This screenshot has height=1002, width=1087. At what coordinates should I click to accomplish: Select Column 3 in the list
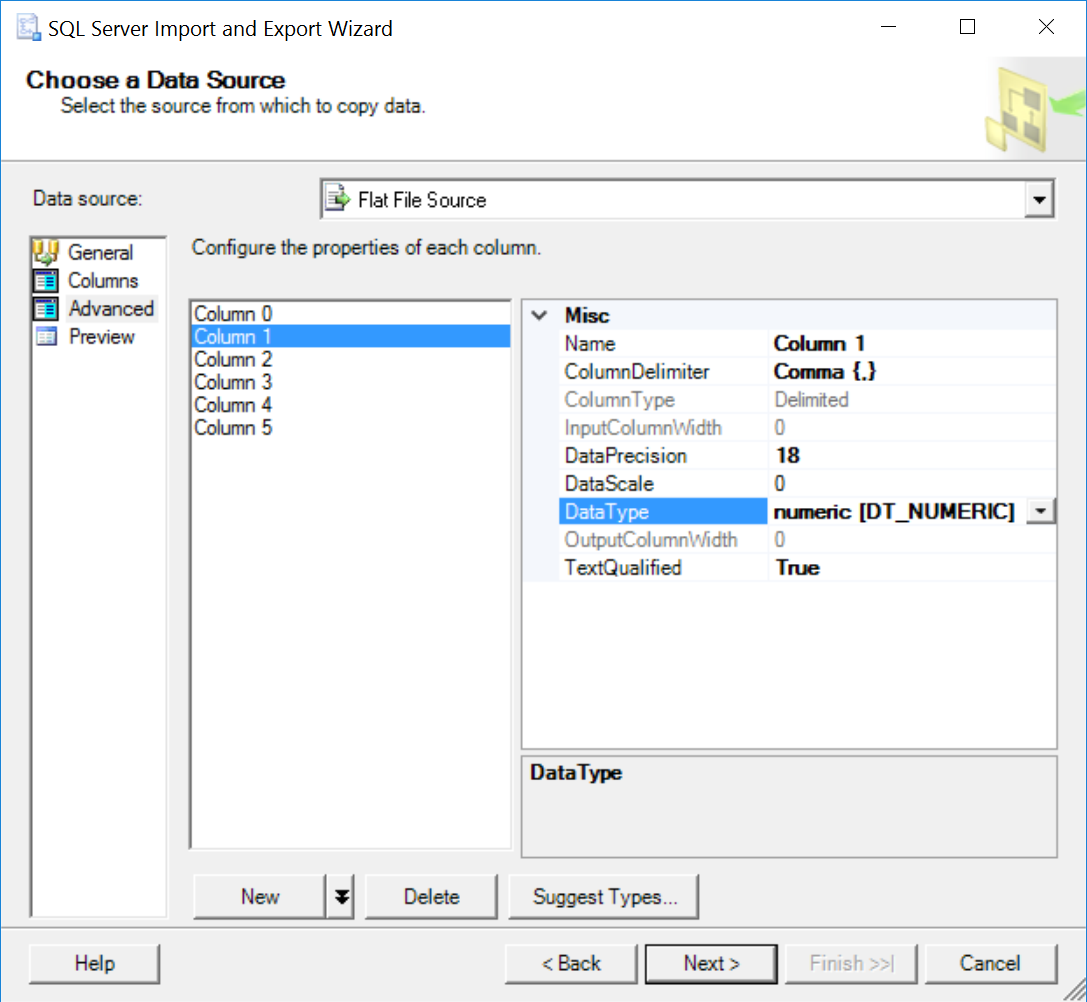(x=233, y=382)
